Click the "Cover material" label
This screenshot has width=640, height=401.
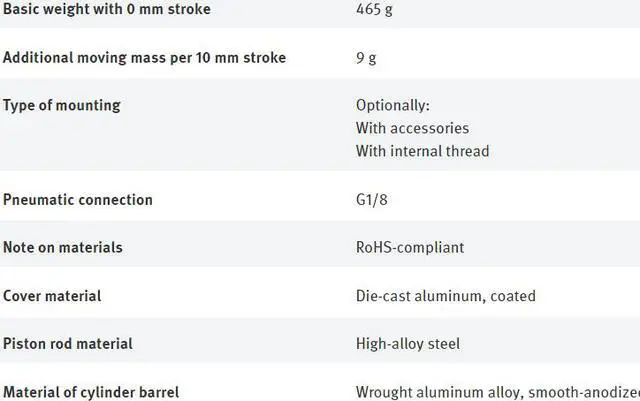tap(52, 296)
